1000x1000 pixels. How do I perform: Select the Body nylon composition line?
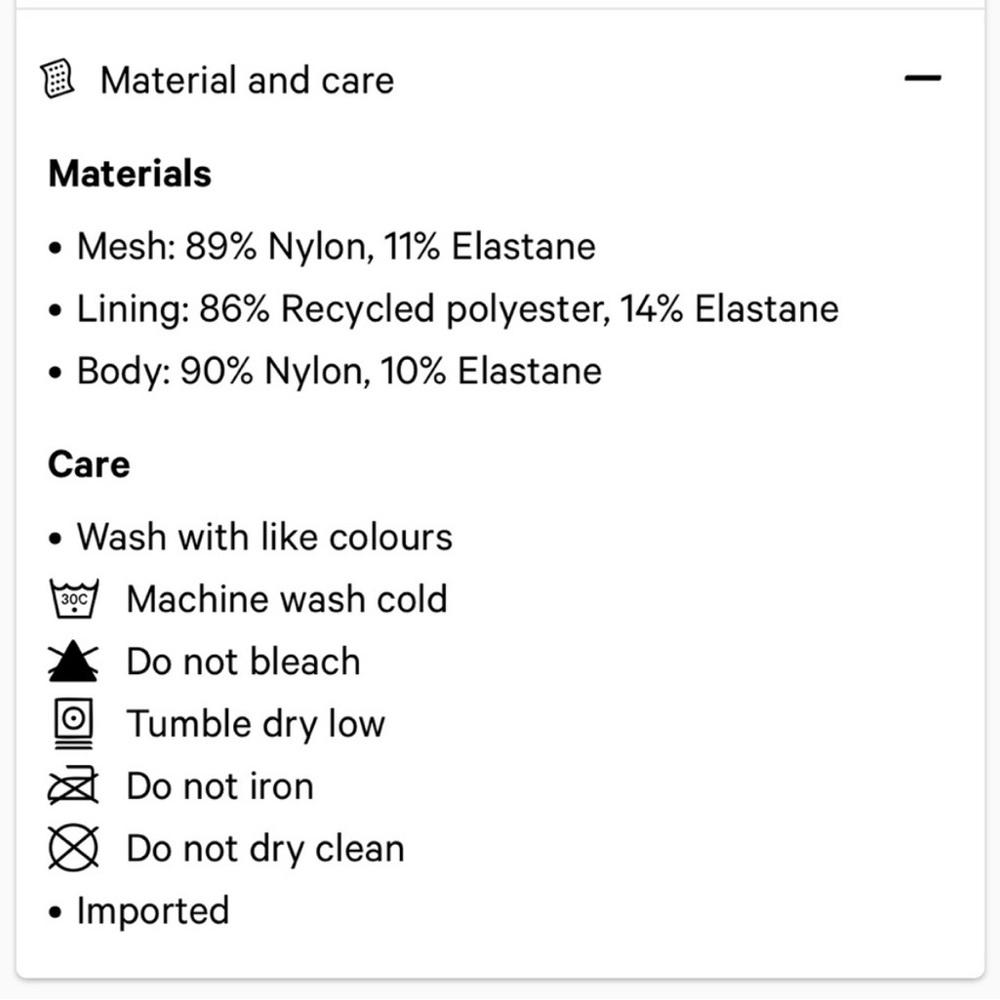(339, 371)
